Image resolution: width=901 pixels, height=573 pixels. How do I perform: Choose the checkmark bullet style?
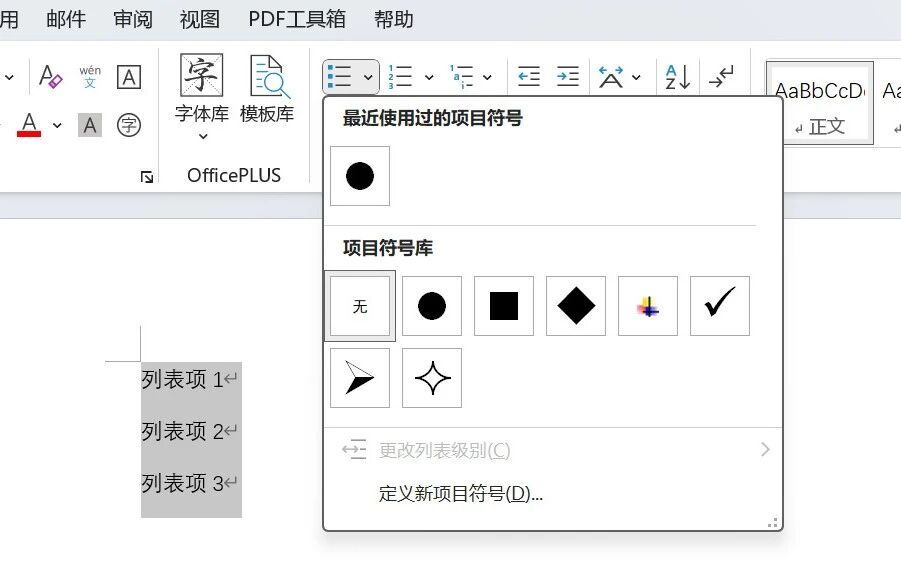point(719,306)
